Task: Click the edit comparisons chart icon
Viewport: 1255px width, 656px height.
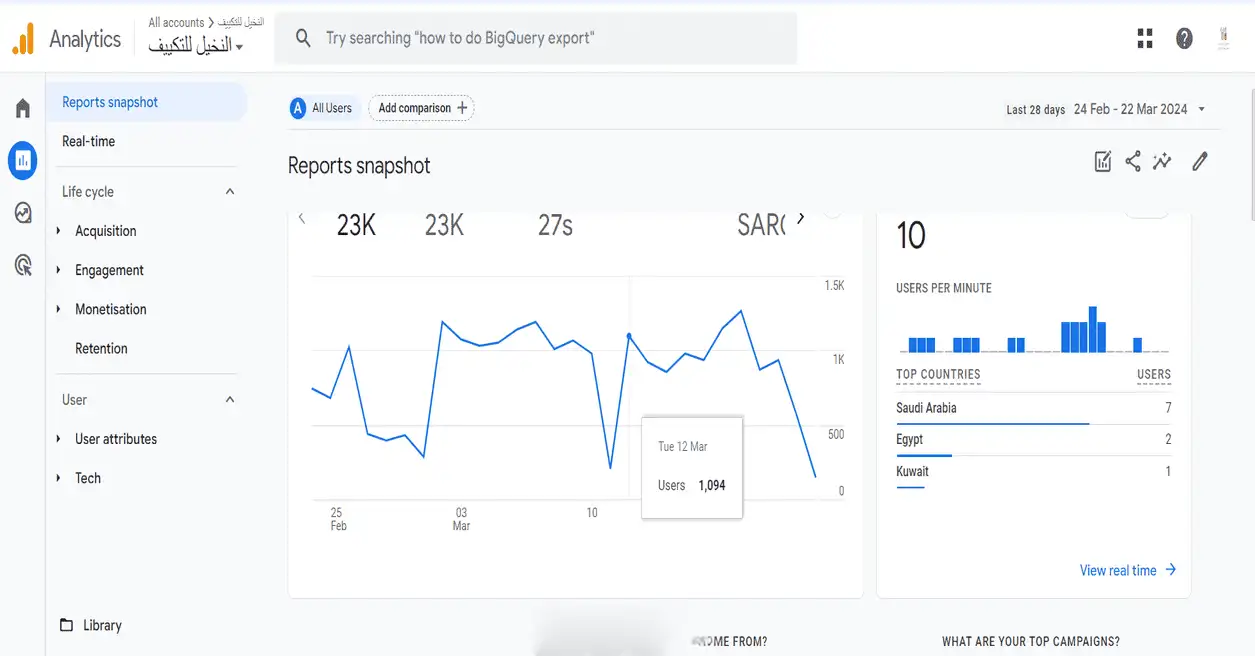Action: tap(1103, 161)
